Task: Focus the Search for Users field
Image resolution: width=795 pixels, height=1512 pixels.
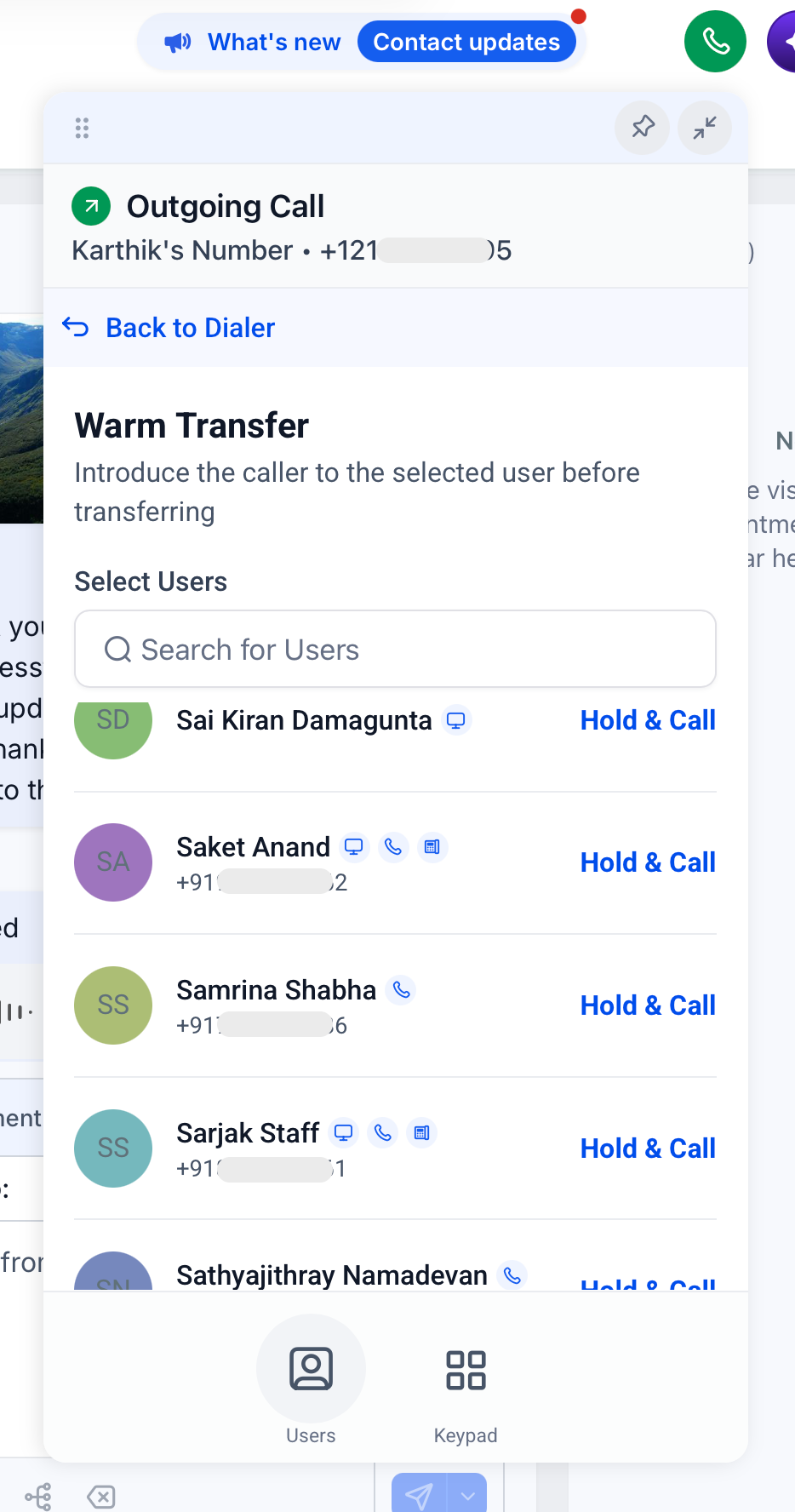Action: click(395, 649)
